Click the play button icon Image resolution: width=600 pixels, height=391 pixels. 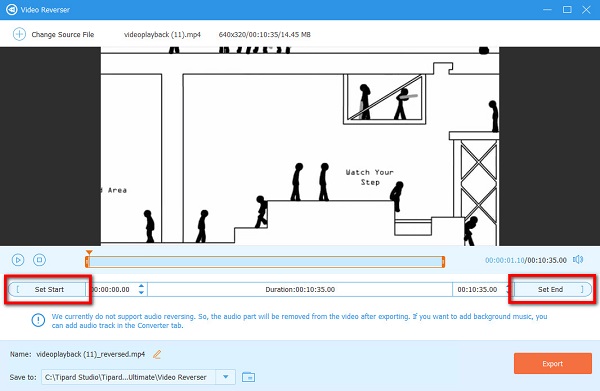[18, 260]
